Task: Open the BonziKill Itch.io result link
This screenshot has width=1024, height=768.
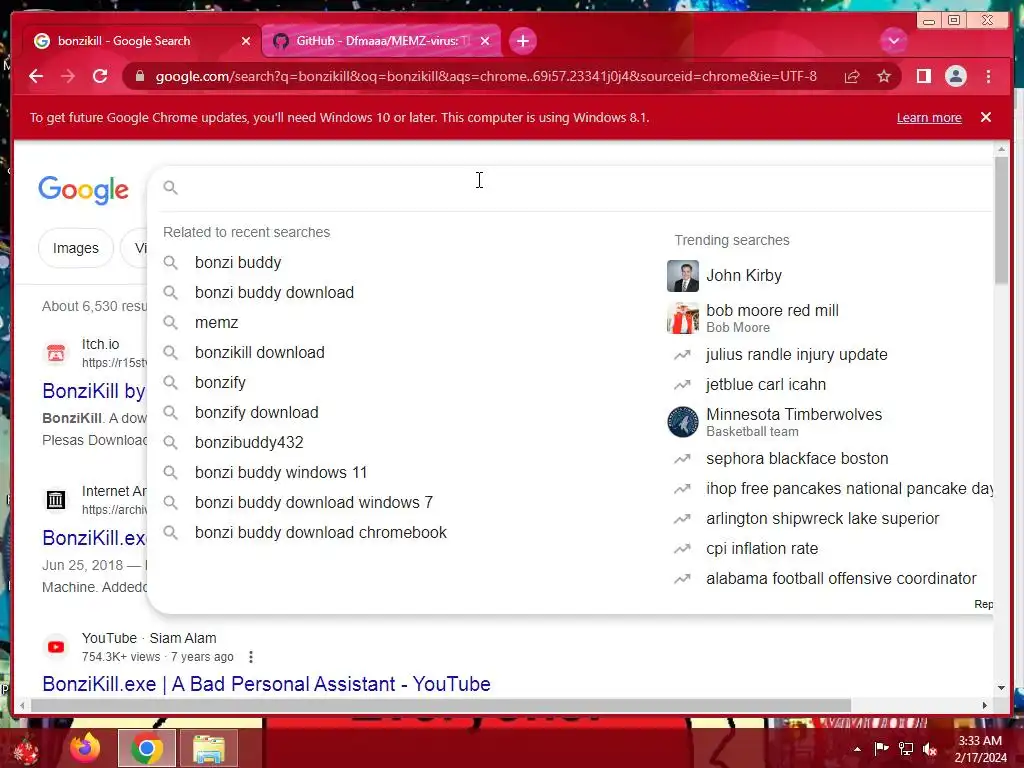Action: [x=94, y=391]
